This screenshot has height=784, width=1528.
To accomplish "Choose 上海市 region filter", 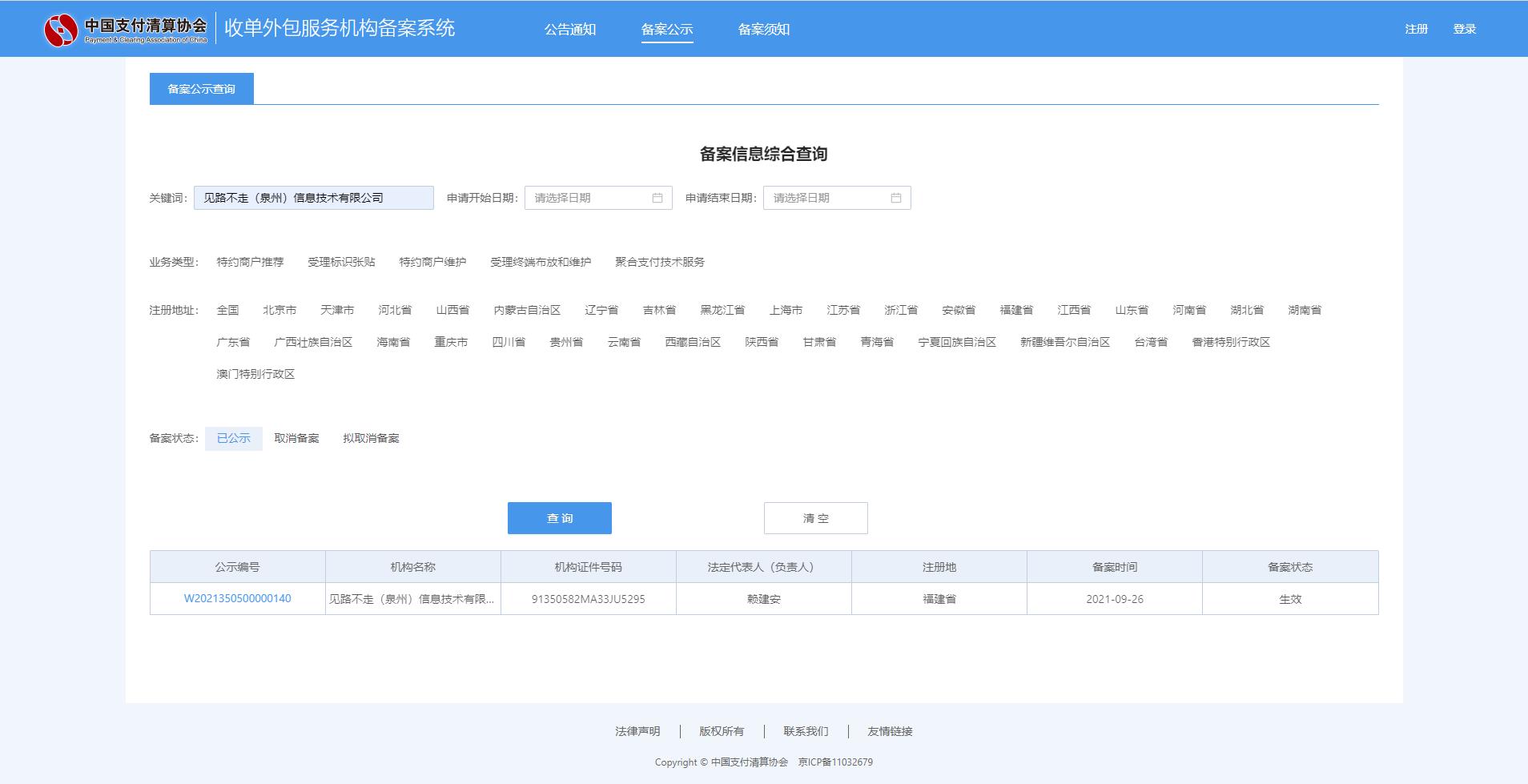I will click(x=786, y=310).
